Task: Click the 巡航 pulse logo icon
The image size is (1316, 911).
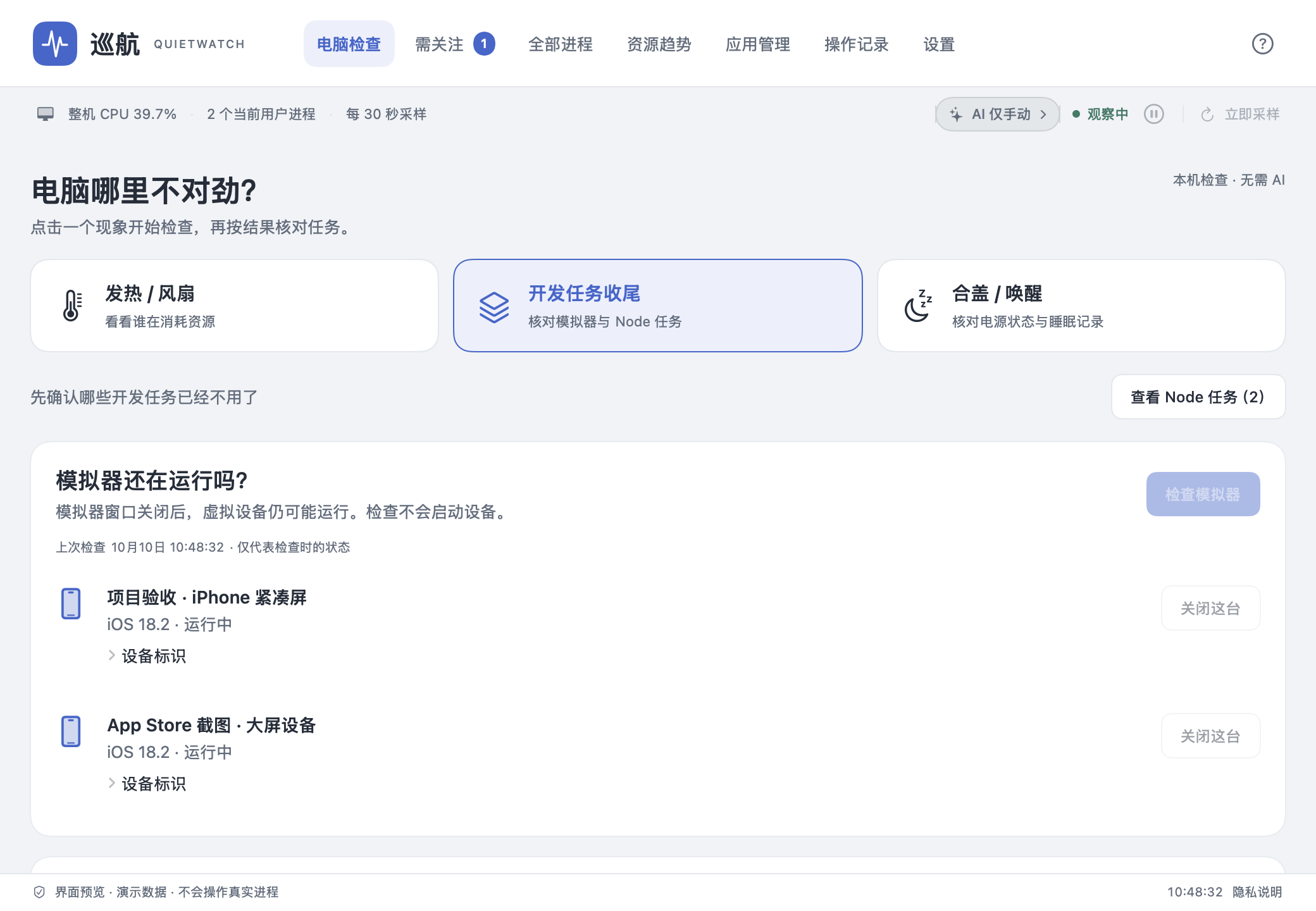Action: click(55, 44)
